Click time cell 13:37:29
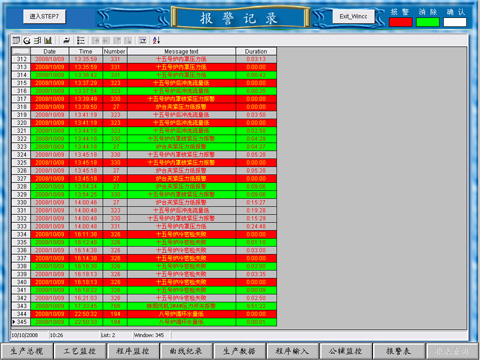Screen dimensions: 480x360 click(x=86, y=83)
